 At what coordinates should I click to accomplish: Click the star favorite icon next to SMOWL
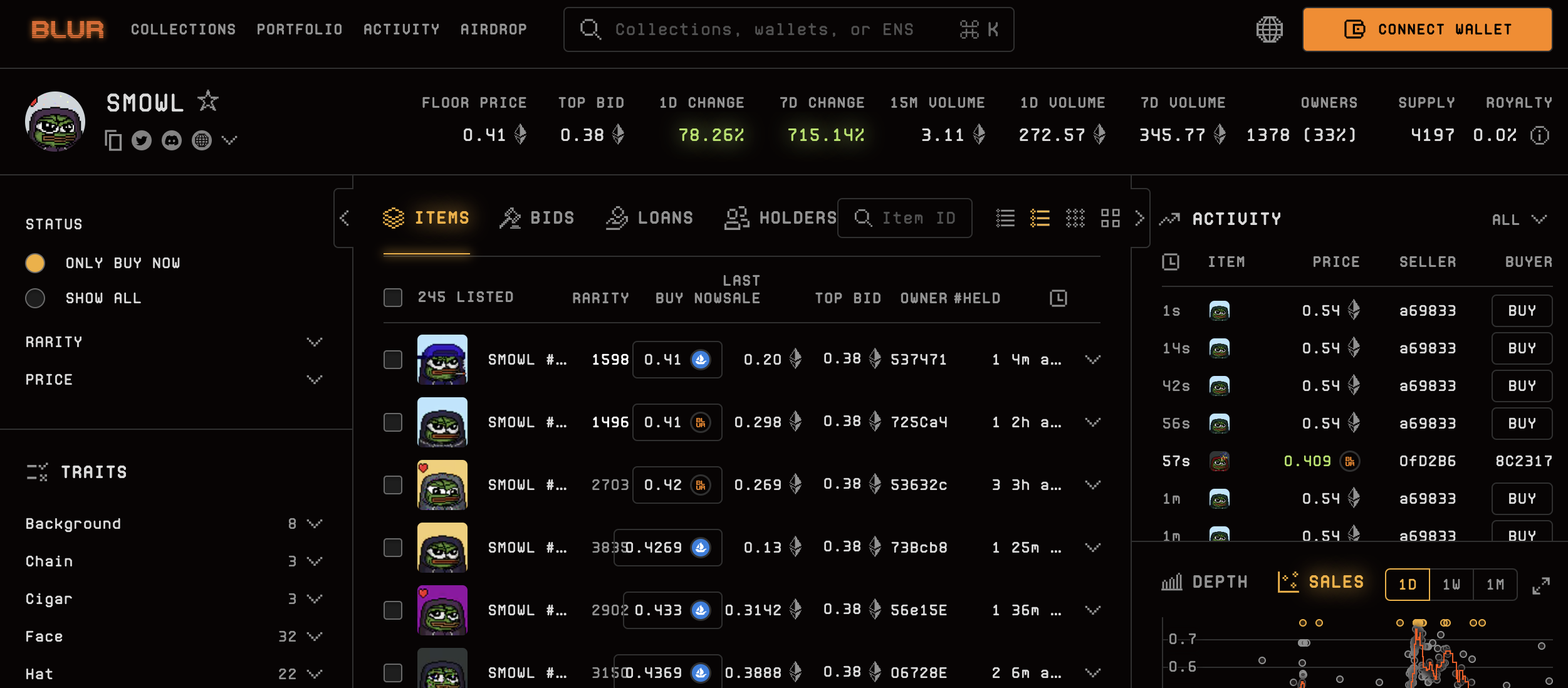208,101
